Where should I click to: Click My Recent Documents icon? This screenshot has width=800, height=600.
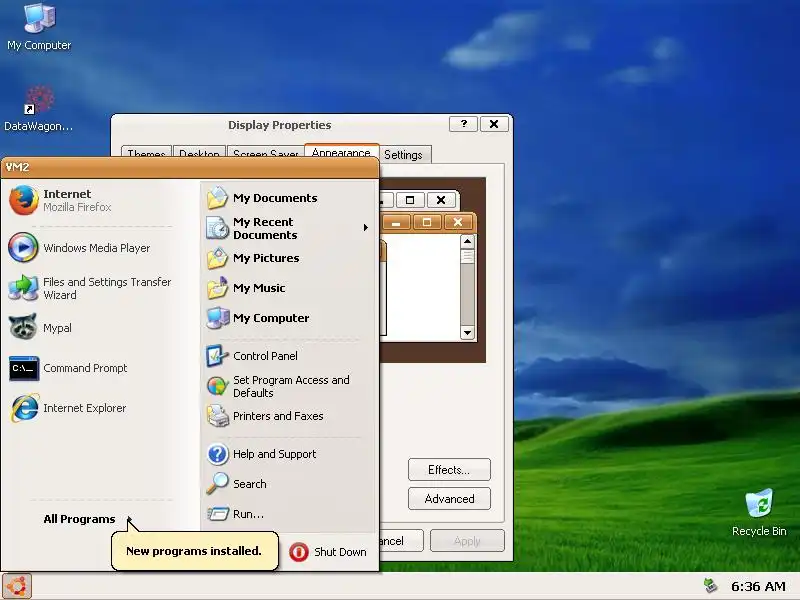(x=217, y=228)
